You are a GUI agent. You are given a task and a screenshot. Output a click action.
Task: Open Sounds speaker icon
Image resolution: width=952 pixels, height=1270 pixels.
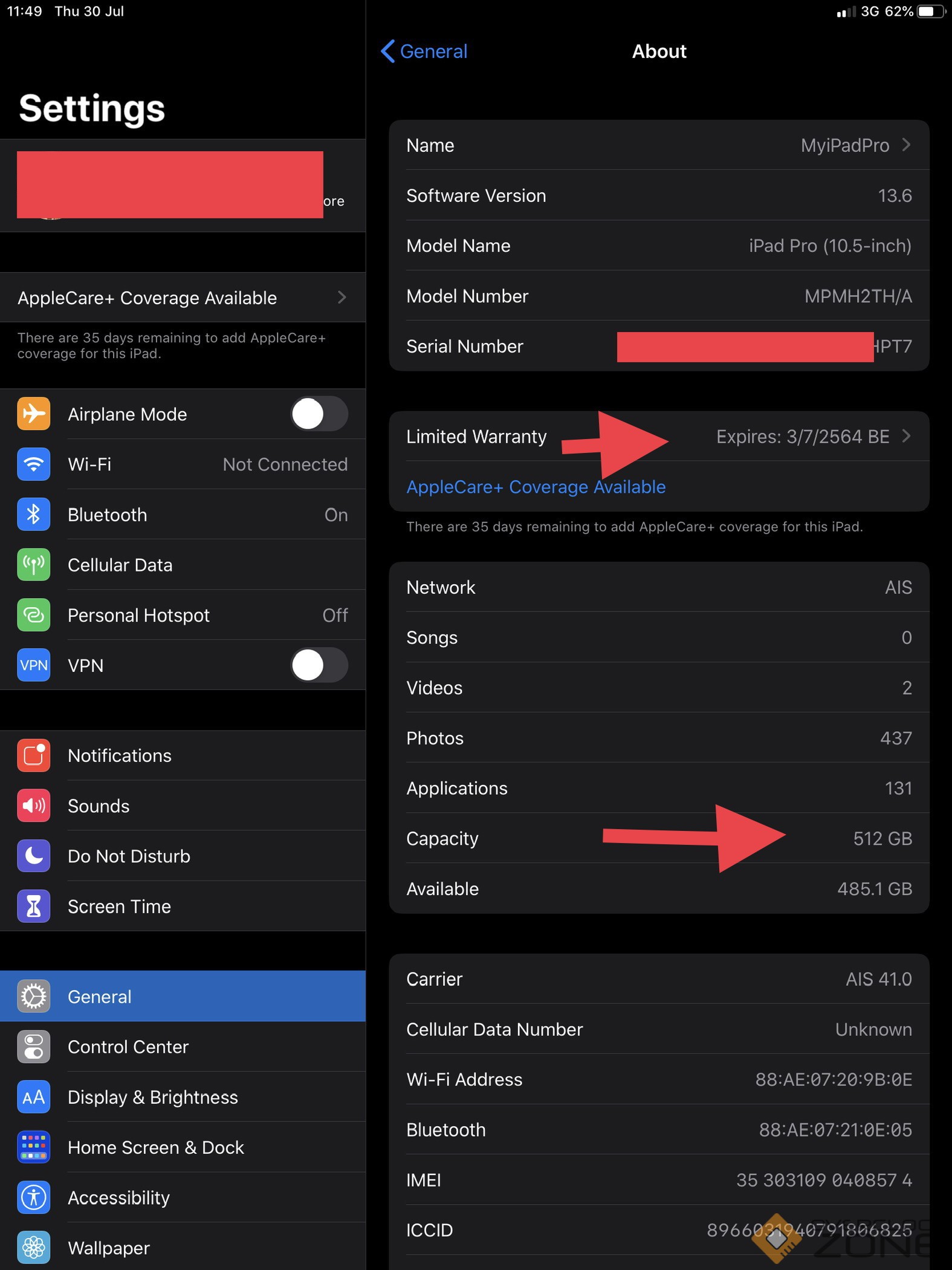(34, 806)
